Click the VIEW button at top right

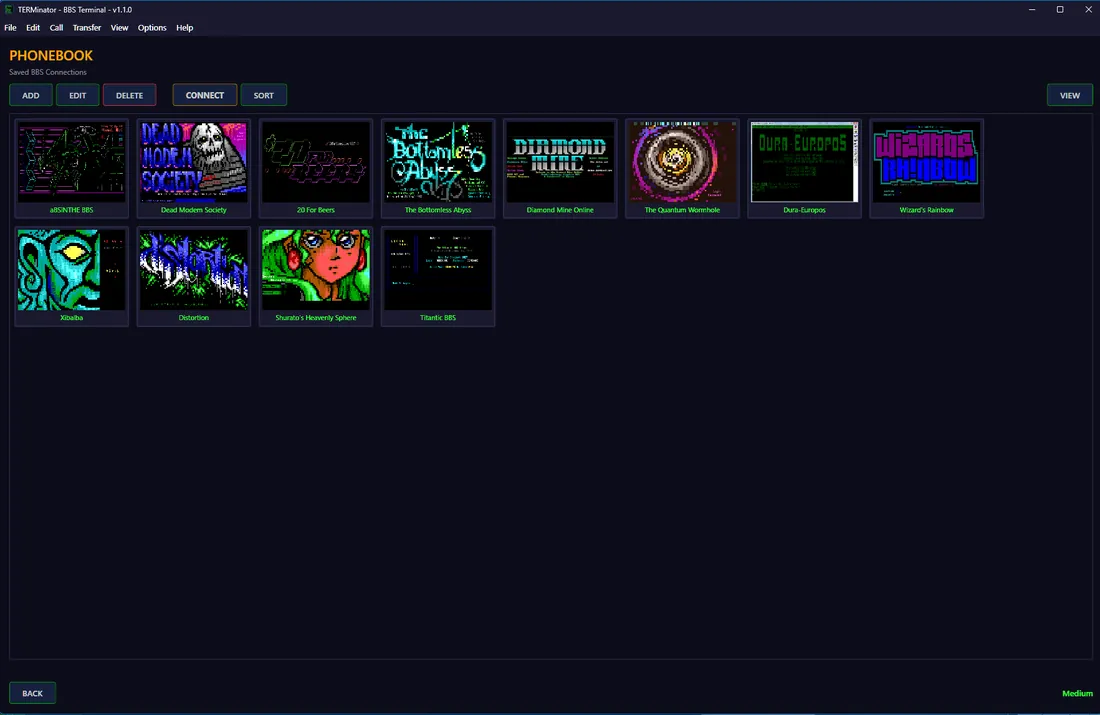(1070, 95)
